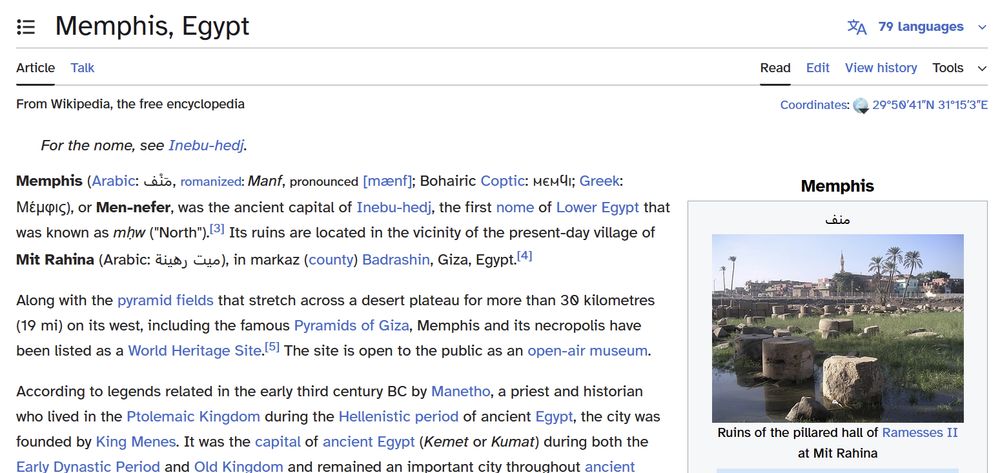The width and height of the screenshot is (1000, 473).
Task: Click the globe icon beside Coordinates
Action: (x=861, y=105)
